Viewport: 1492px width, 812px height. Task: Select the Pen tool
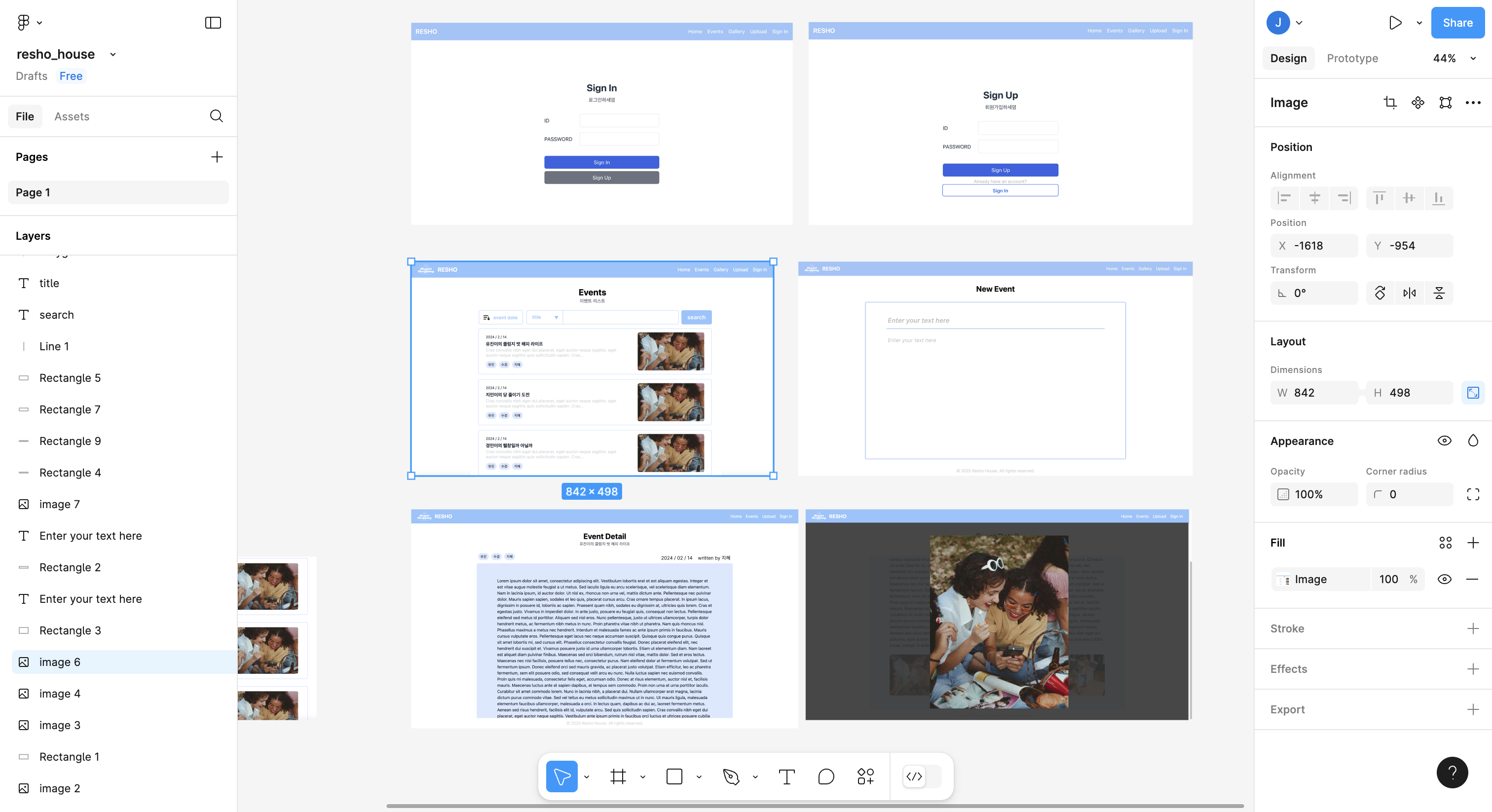(731, 776)
